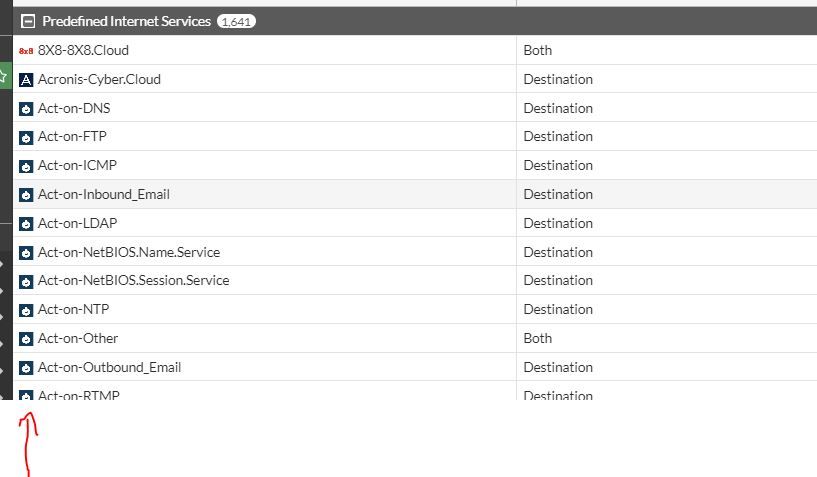Collapse the Predefined Internet Services group

[28, 21]
